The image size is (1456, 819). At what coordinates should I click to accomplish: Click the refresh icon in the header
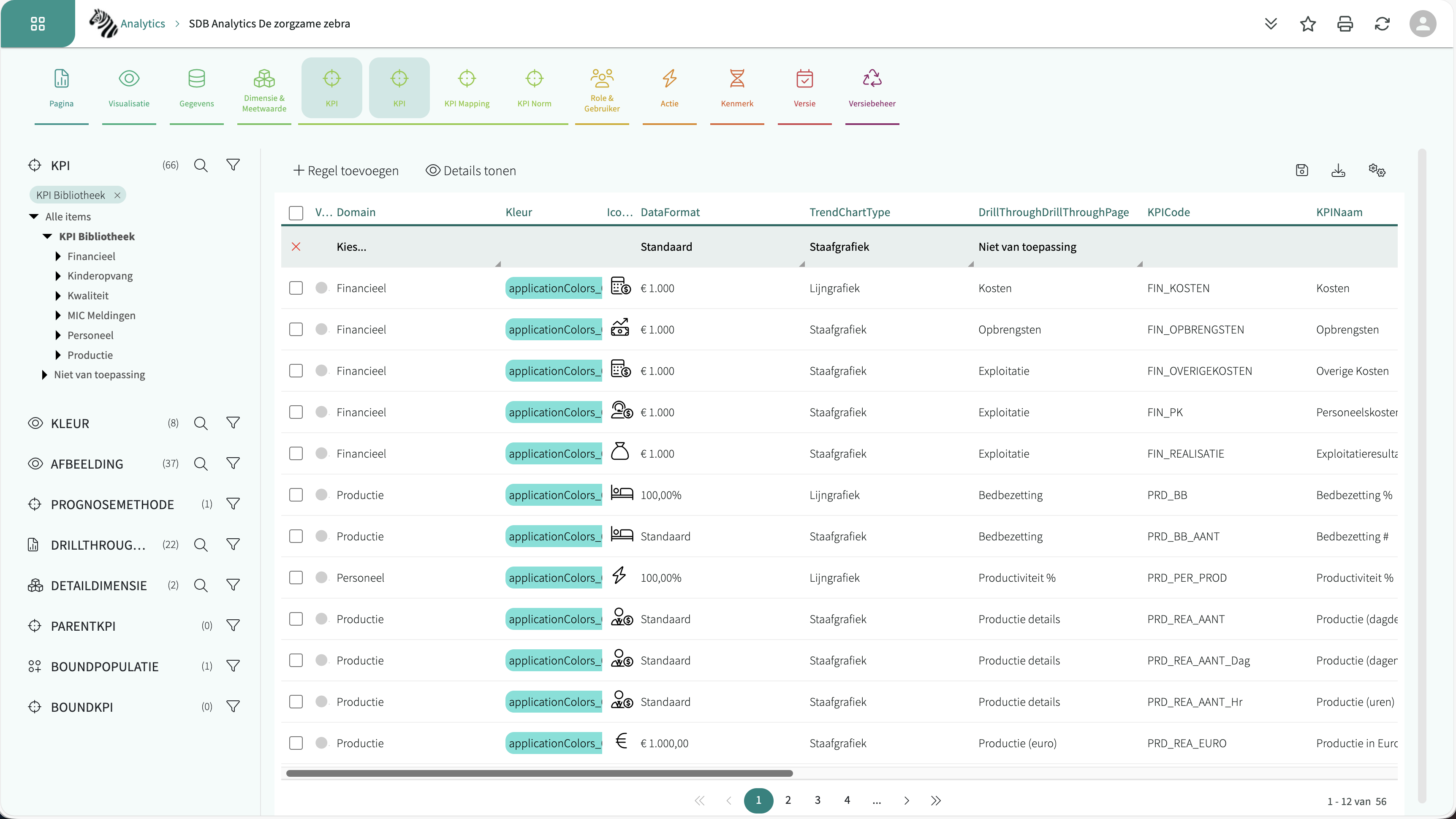[x=1382, y=24]
